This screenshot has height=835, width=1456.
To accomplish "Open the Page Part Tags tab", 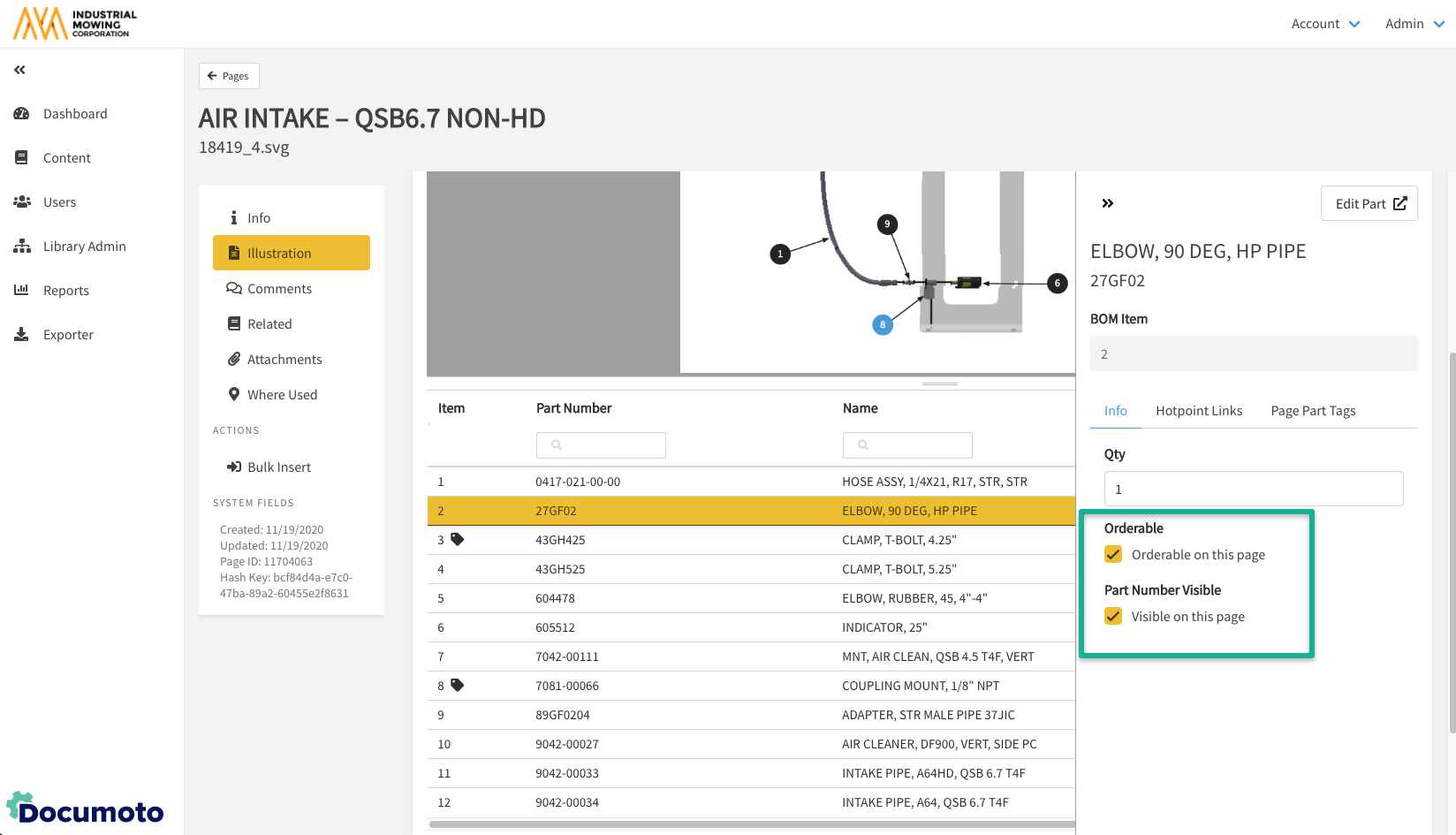I will [x=1313, y=410].
